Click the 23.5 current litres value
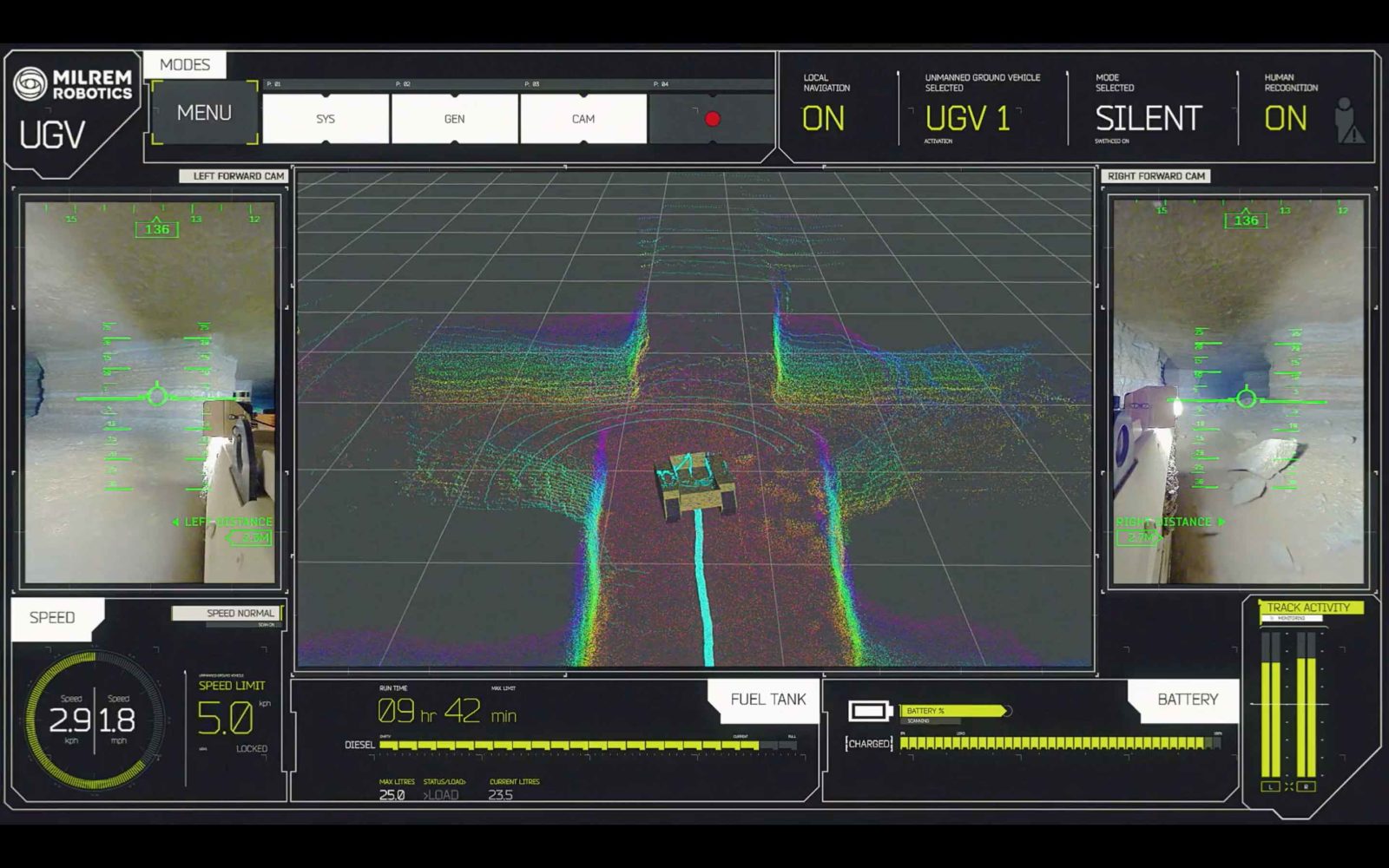Viewport: 1389px width, 868px height. pyautogui.click(x=501, y=795)
